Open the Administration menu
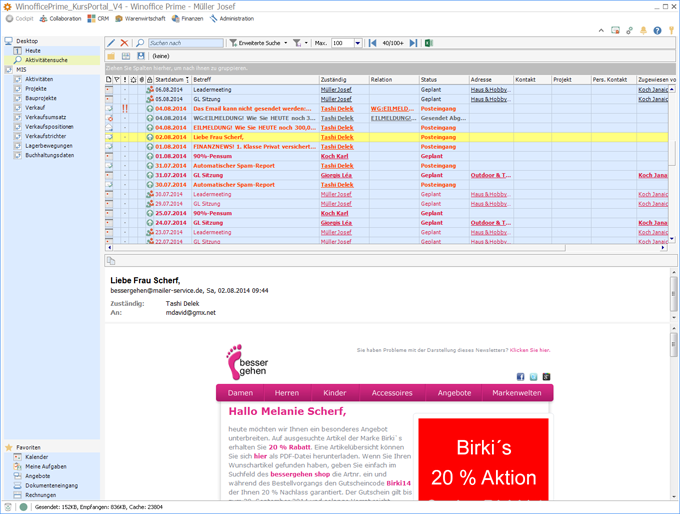Screen dimensions: 680x514 coord(232,19)
